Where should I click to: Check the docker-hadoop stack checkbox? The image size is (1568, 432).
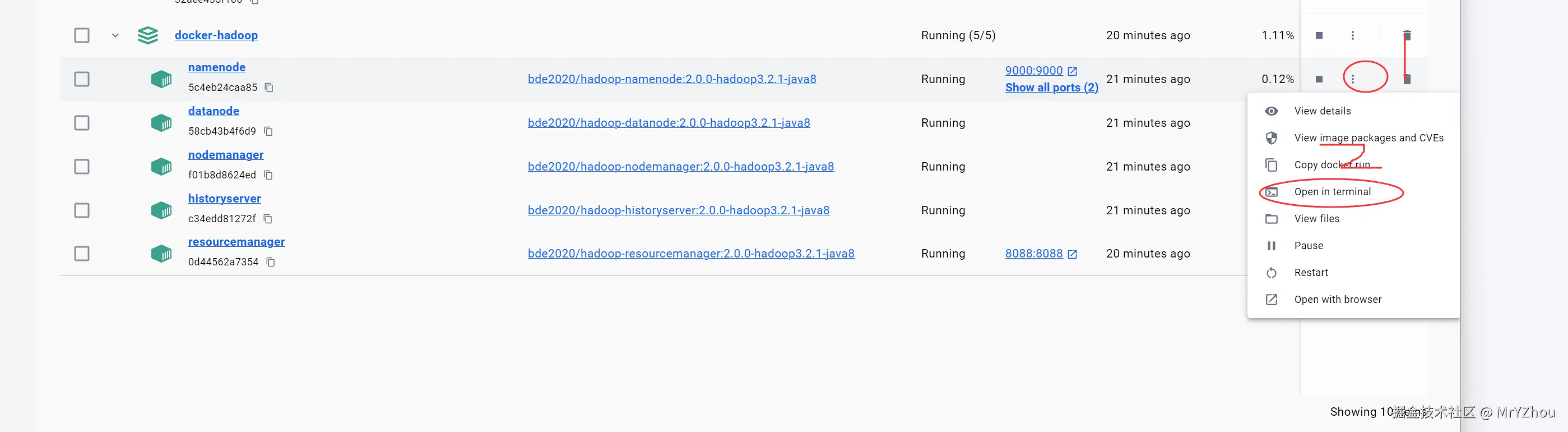(x=82, y=35)
